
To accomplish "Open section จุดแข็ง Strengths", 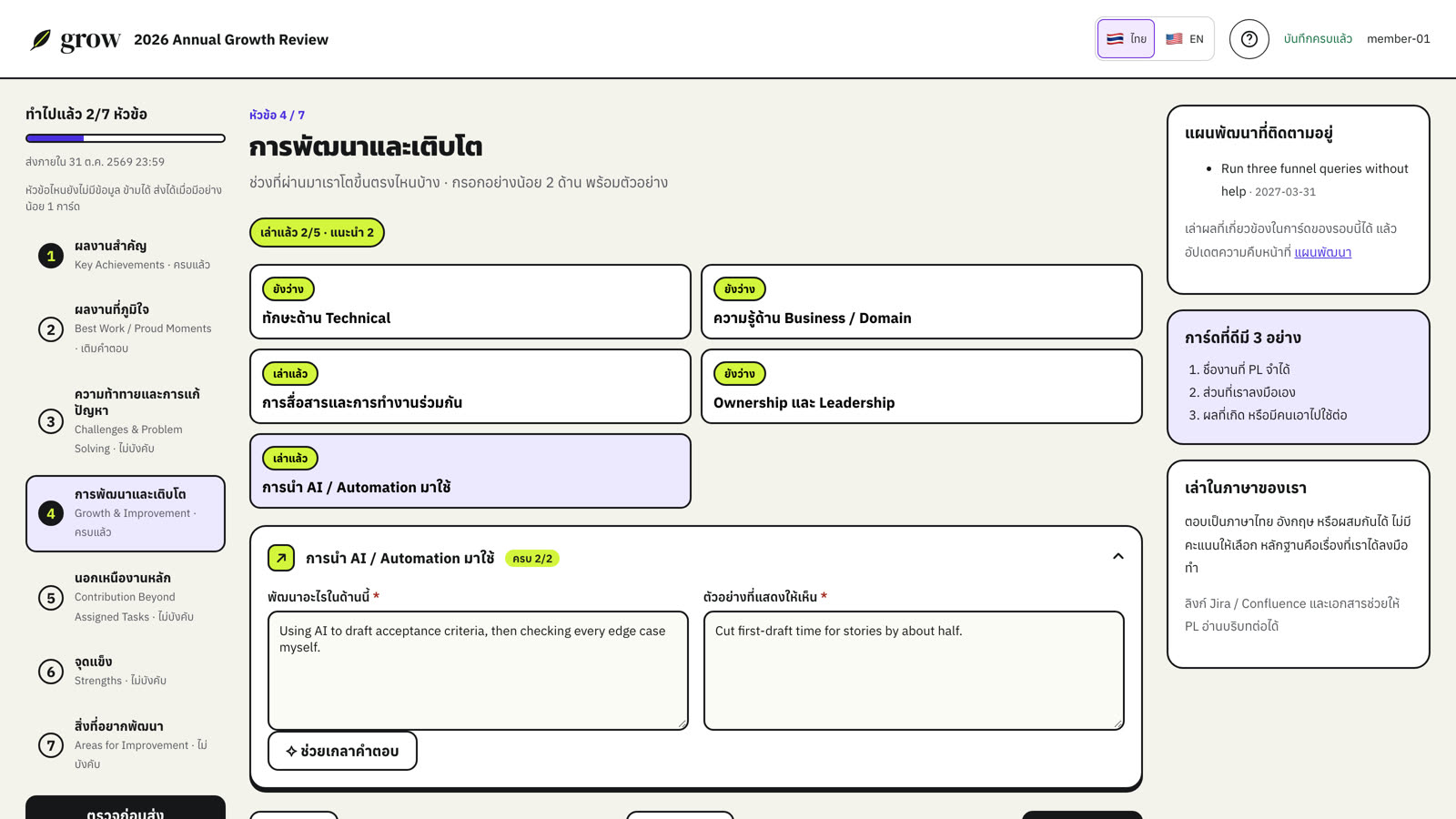I will coord(126,671).
